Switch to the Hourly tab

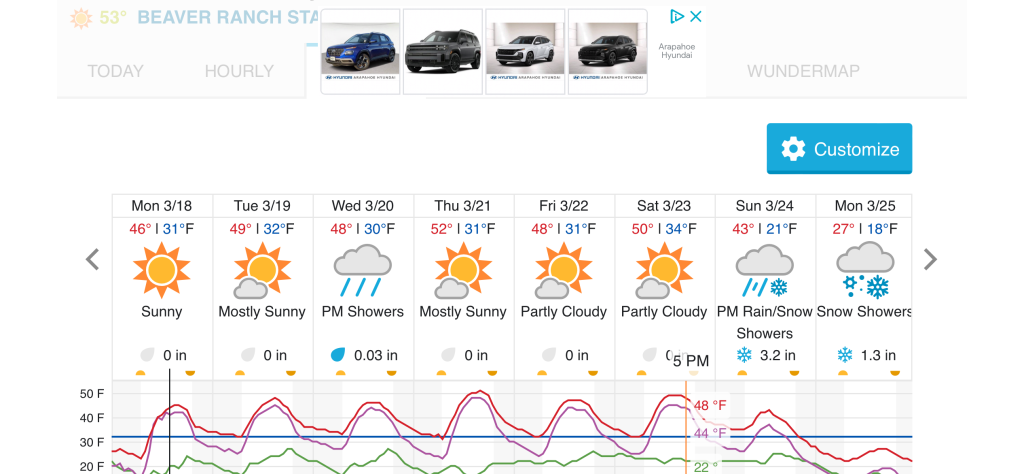pos(239,71)
